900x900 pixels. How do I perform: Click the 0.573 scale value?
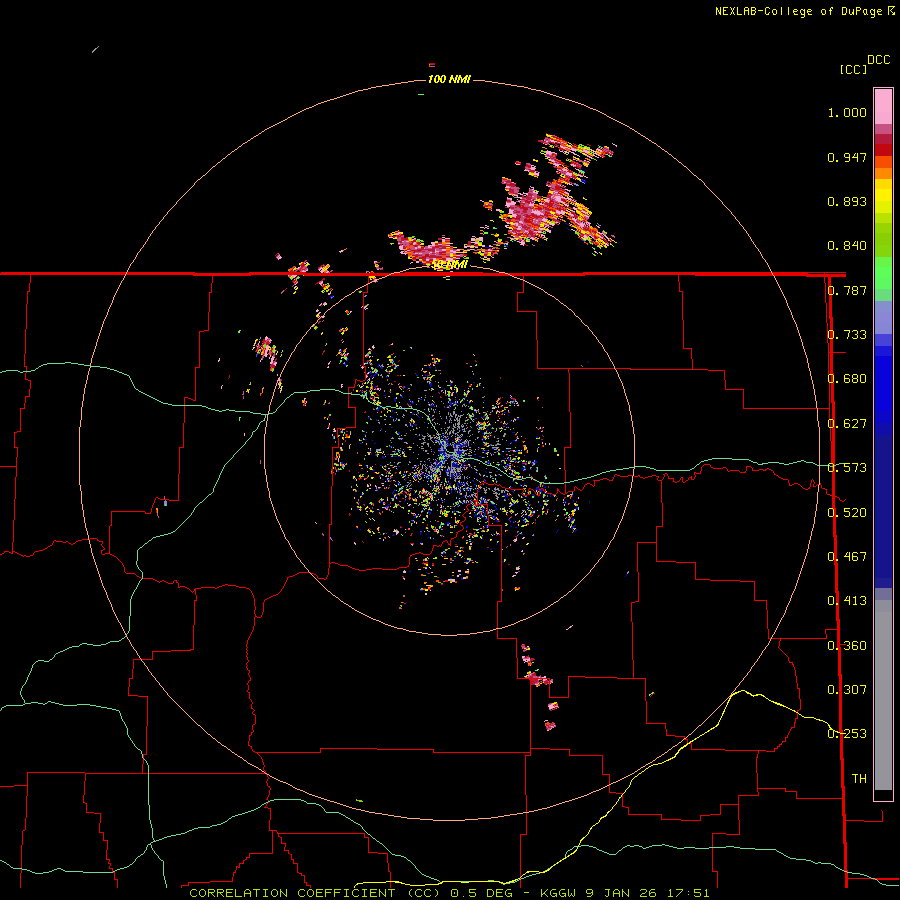847,468
